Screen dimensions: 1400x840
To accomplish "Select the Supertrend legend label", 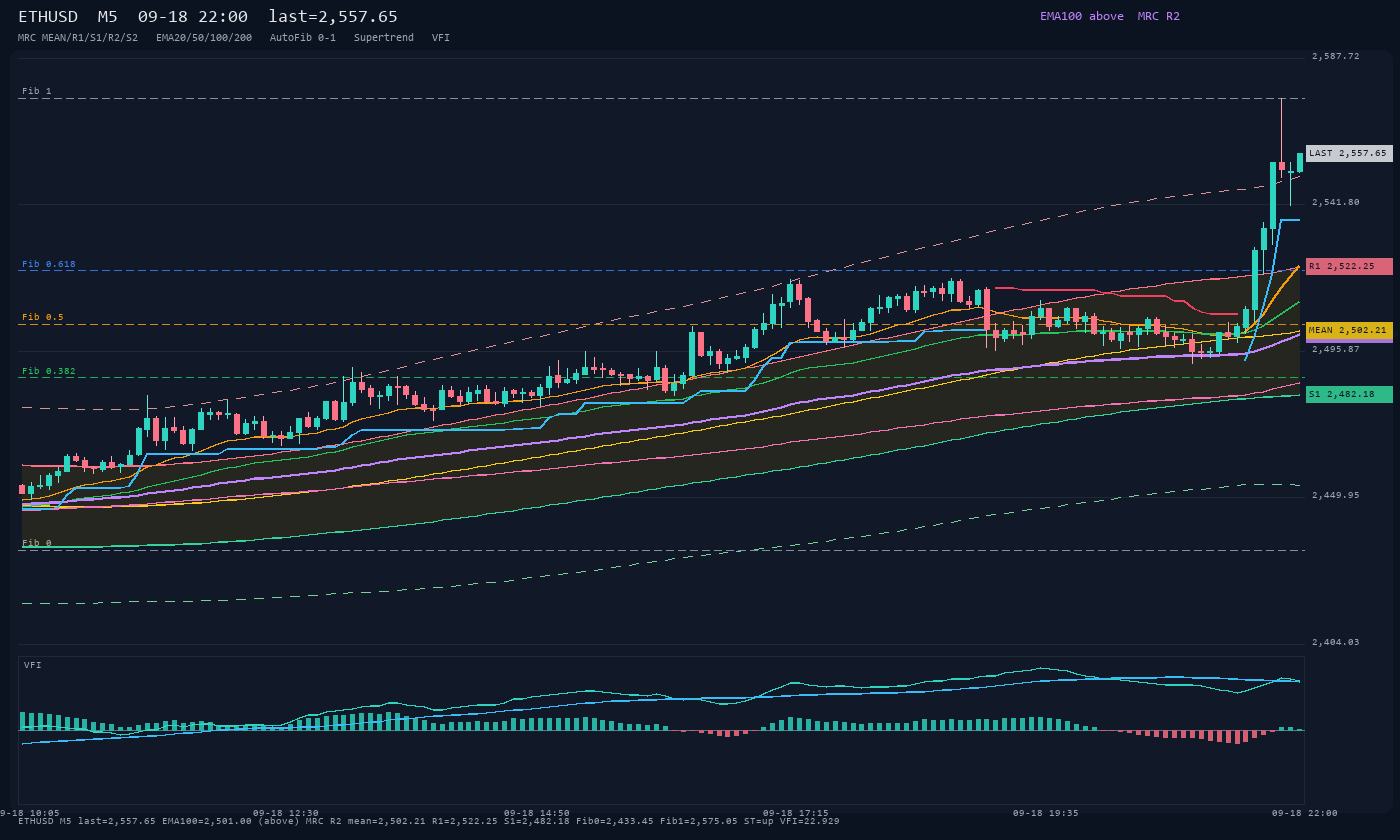I will 384,37.
